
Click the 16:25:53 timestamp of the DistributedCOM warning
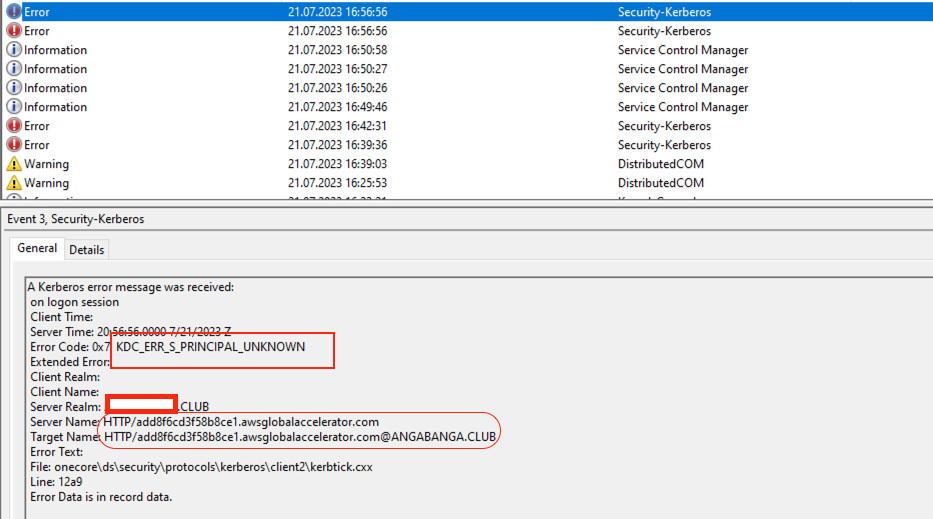coord(338,183)
